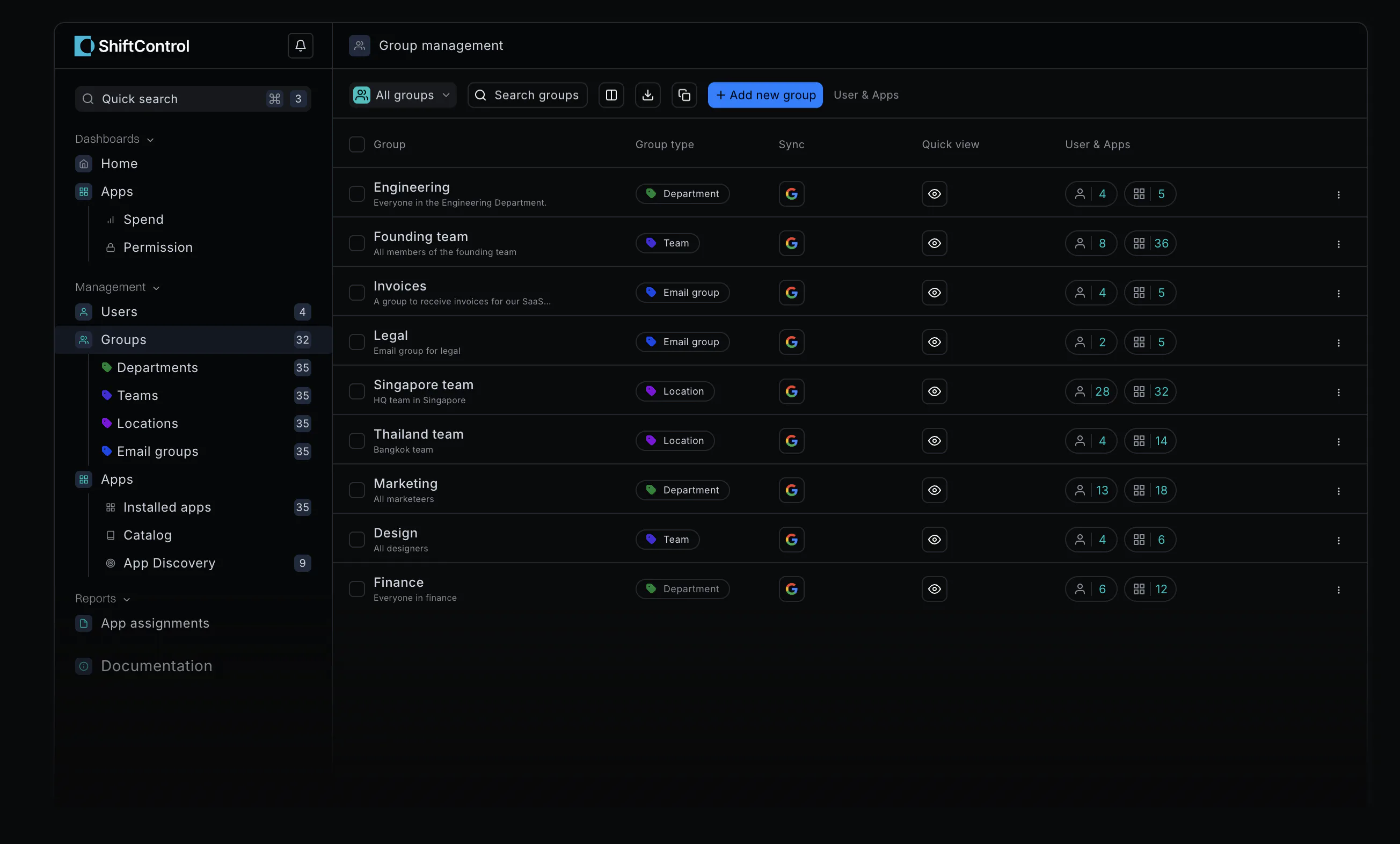Open Google sync icon for Engineering
The height and width of the screenshot is (844, 1400).
point(791,194)
